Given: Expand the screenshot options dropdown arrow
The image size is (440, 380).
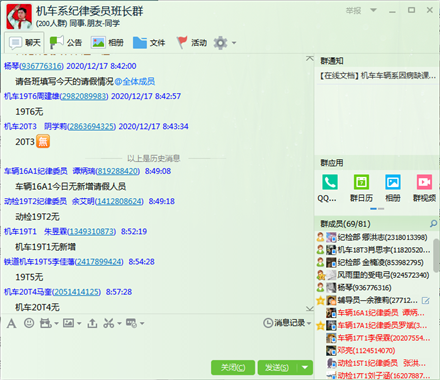Looking at the screenshot, I should click(119, 323).
